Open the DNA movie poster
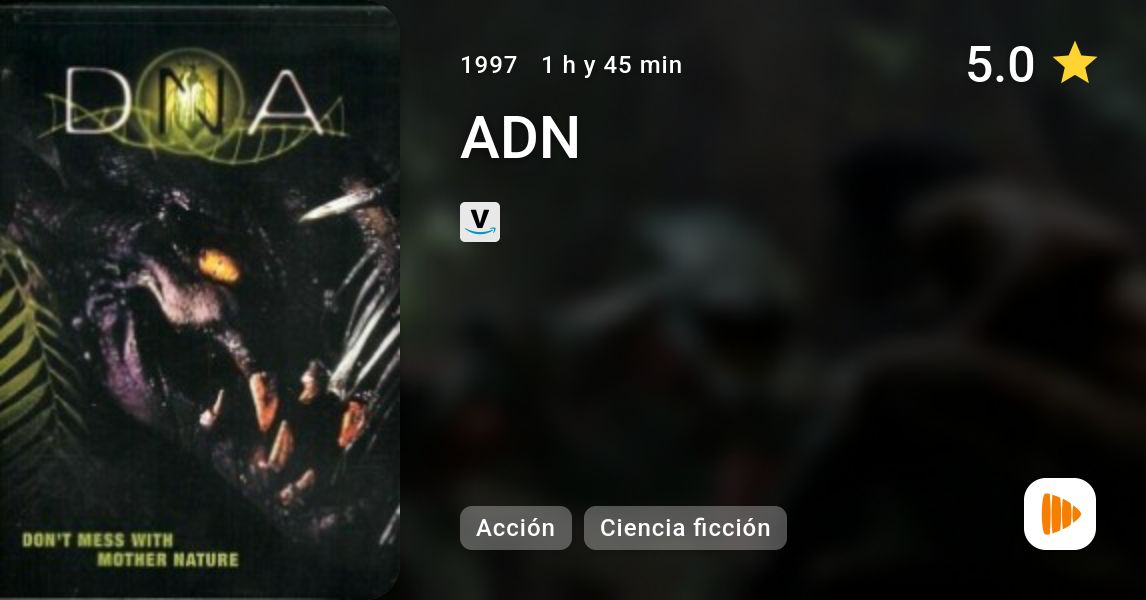Screen dimensions: 1146x600 point(200,300)
